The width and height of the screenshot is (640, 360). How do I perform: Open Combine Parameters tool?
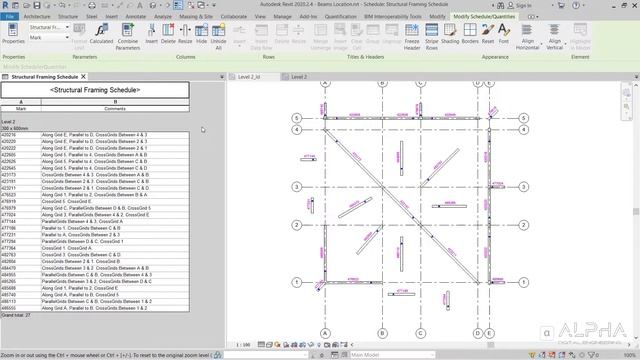[x=127, y=36]
